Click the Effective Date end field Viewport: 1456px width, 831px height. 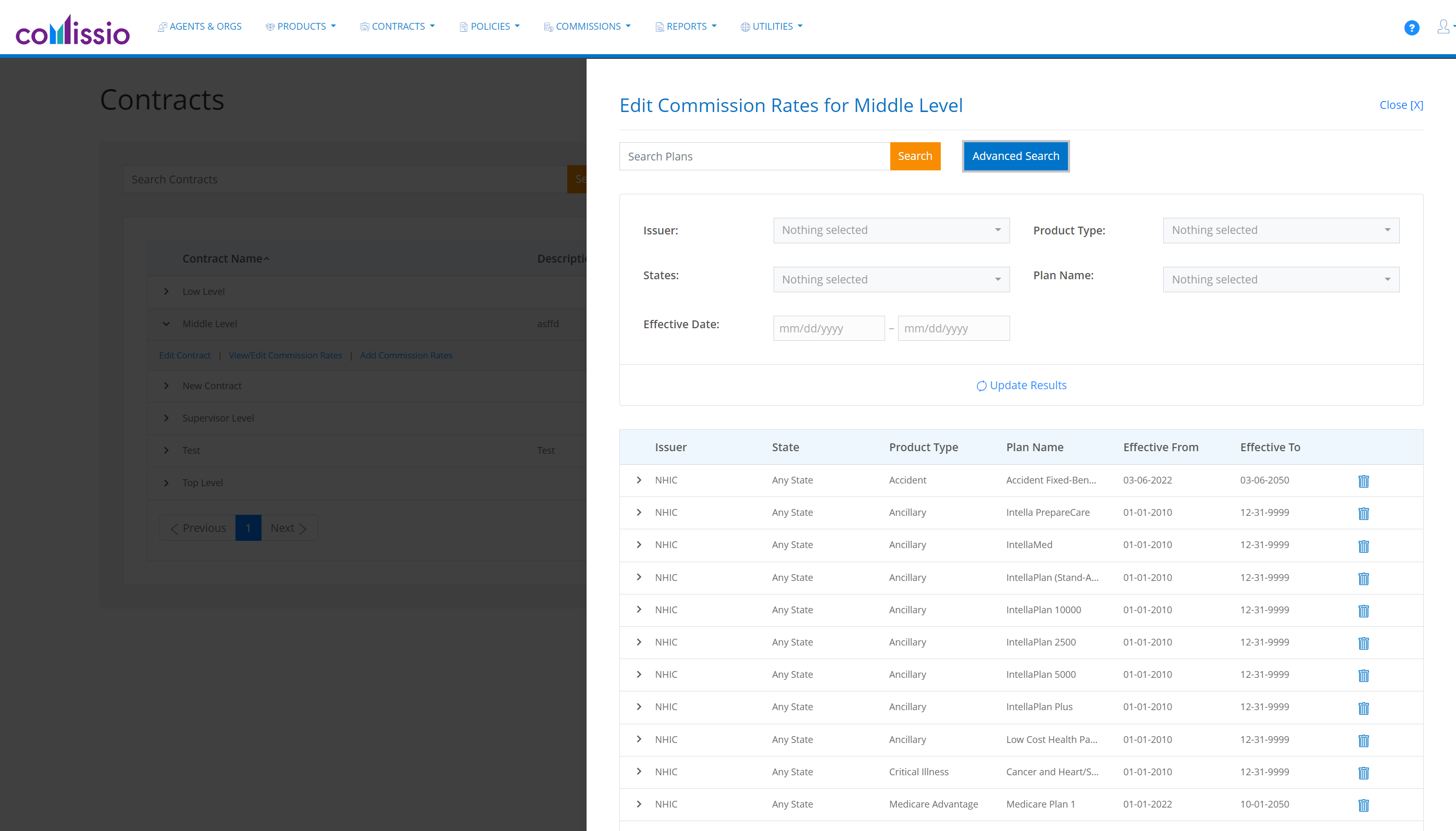pos(953,328)
